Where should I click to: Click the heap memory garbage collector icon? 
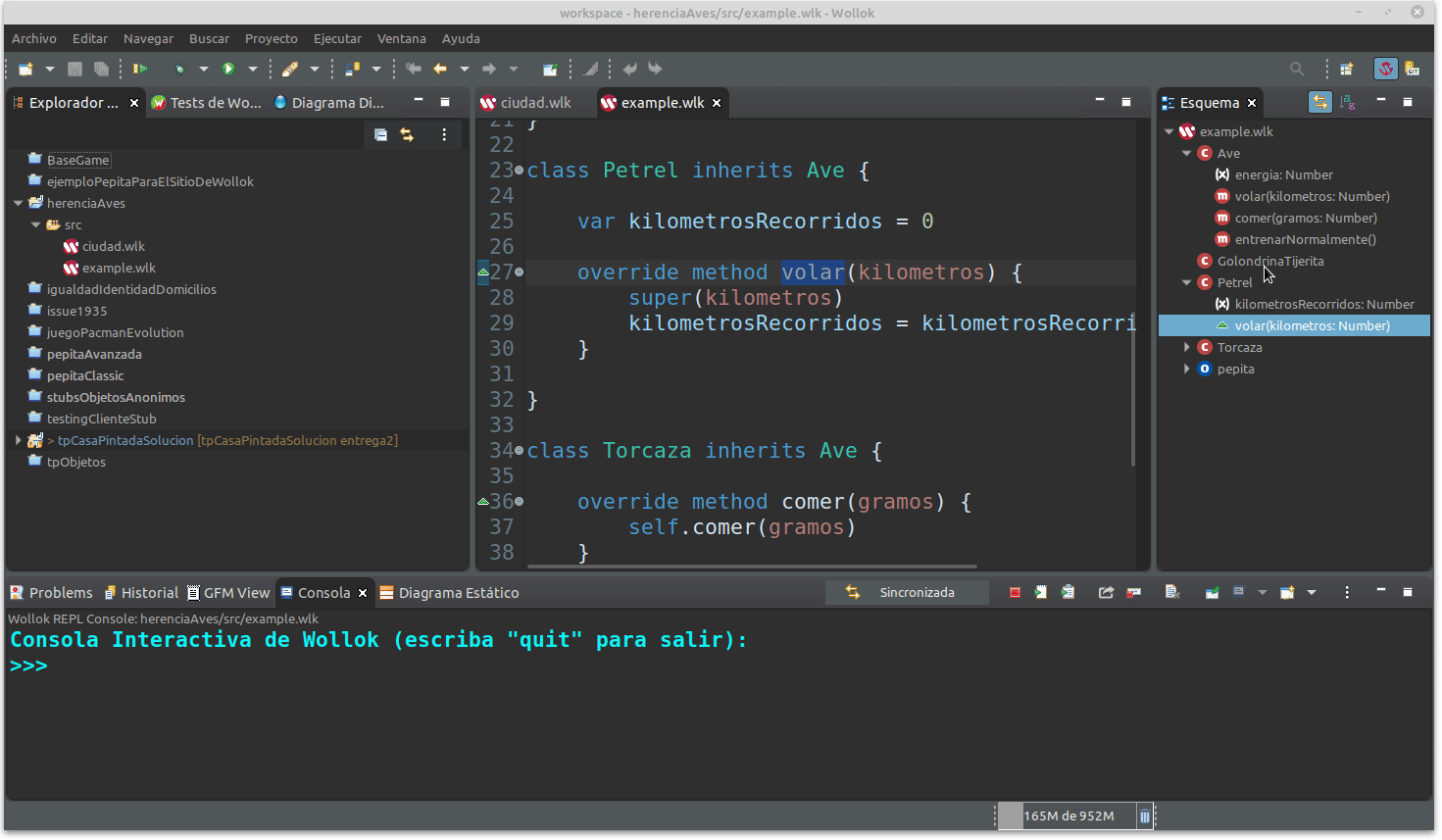(x=1144, y=815)
